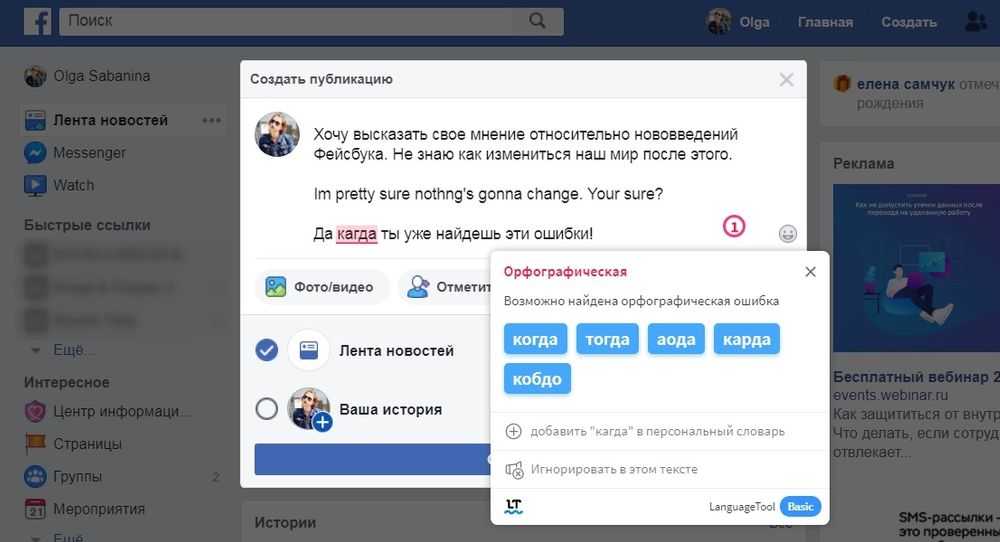Screen dimensions: 1000x542
Task: Click the Messenger sidebar icon
Action: [x=35, y=153]
